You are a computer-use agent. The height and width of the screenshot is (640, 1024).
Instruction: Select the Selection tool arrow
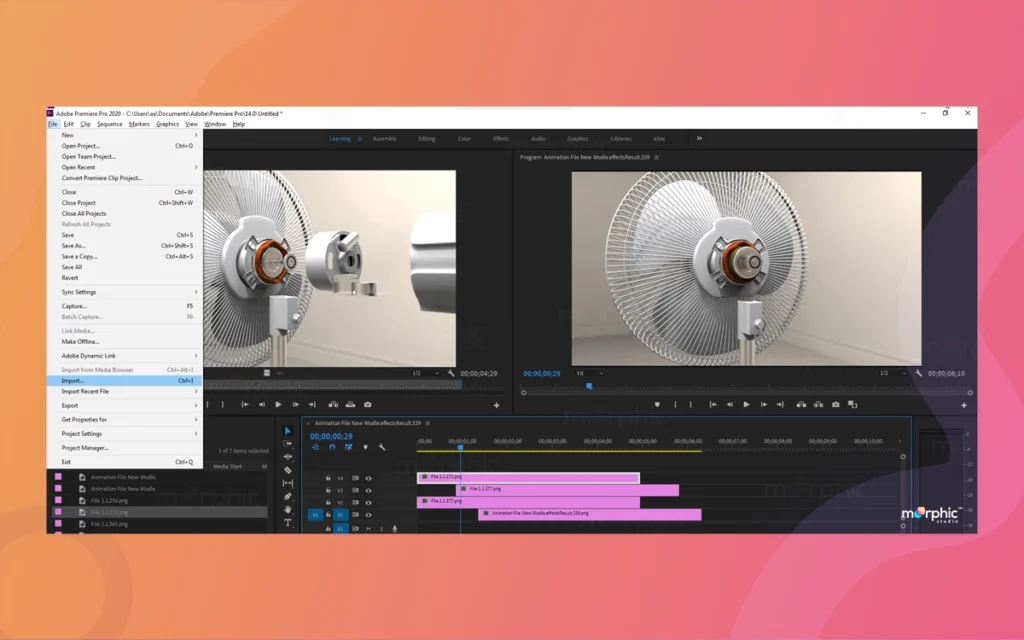288,431
